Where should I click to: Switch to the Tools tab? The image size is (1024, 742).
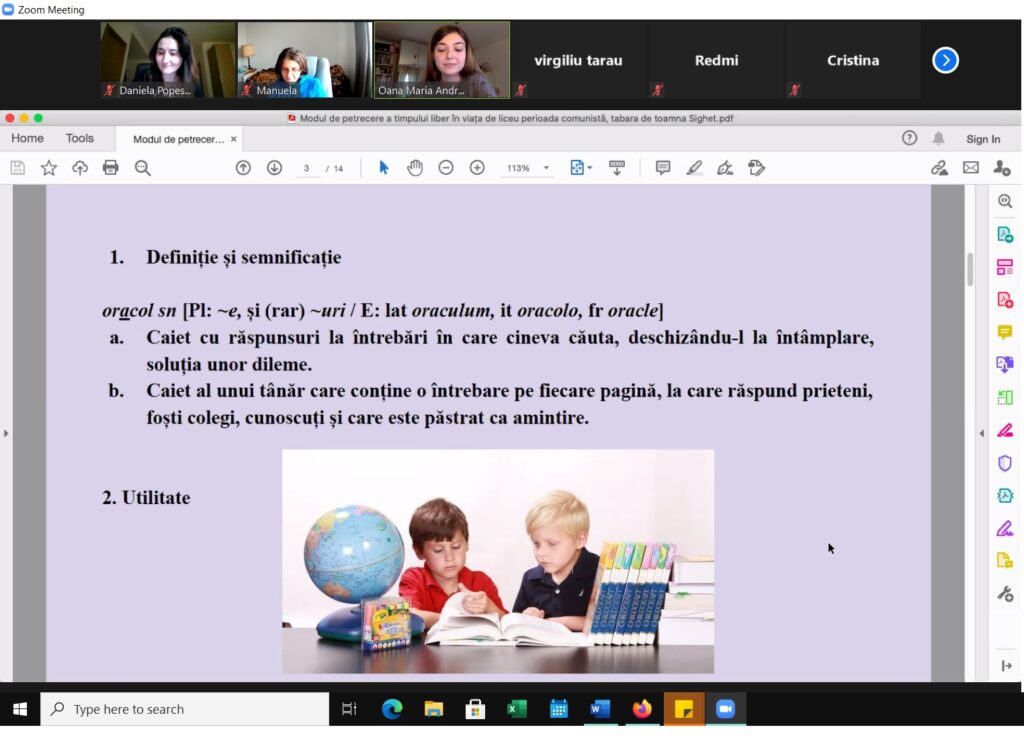click(80, 138)
